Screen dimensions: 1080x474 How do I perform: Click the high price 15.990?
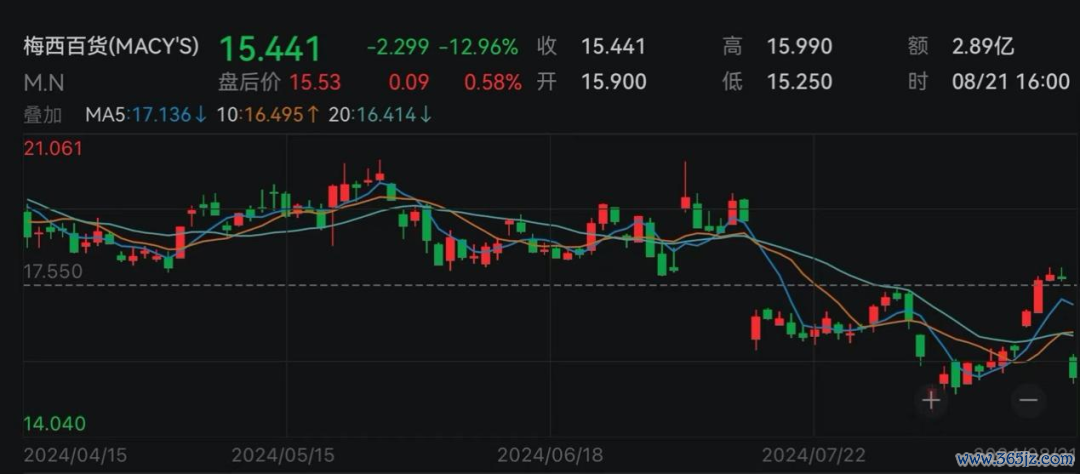pyautogui.click(x=800, y=47)
